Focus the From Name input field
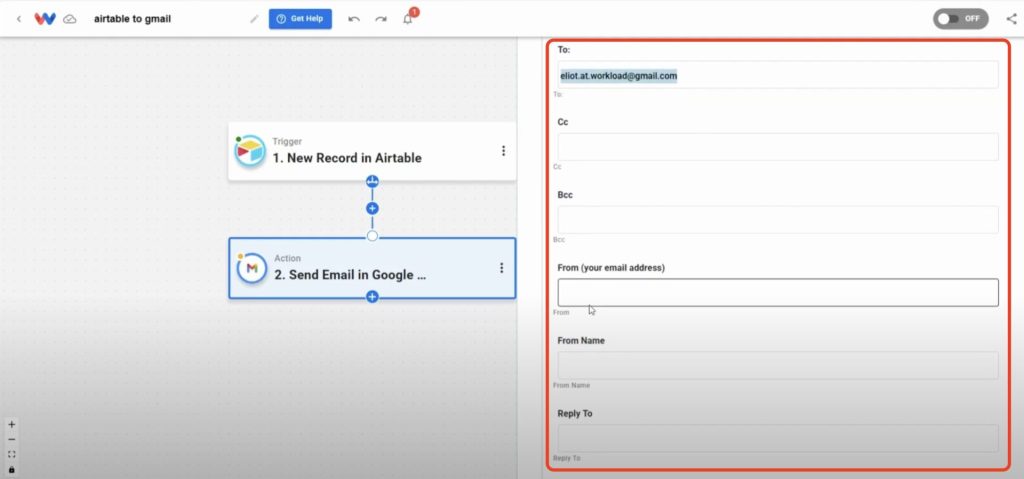This screenshot has height=479, width=1024. click(x=778, y=365)
